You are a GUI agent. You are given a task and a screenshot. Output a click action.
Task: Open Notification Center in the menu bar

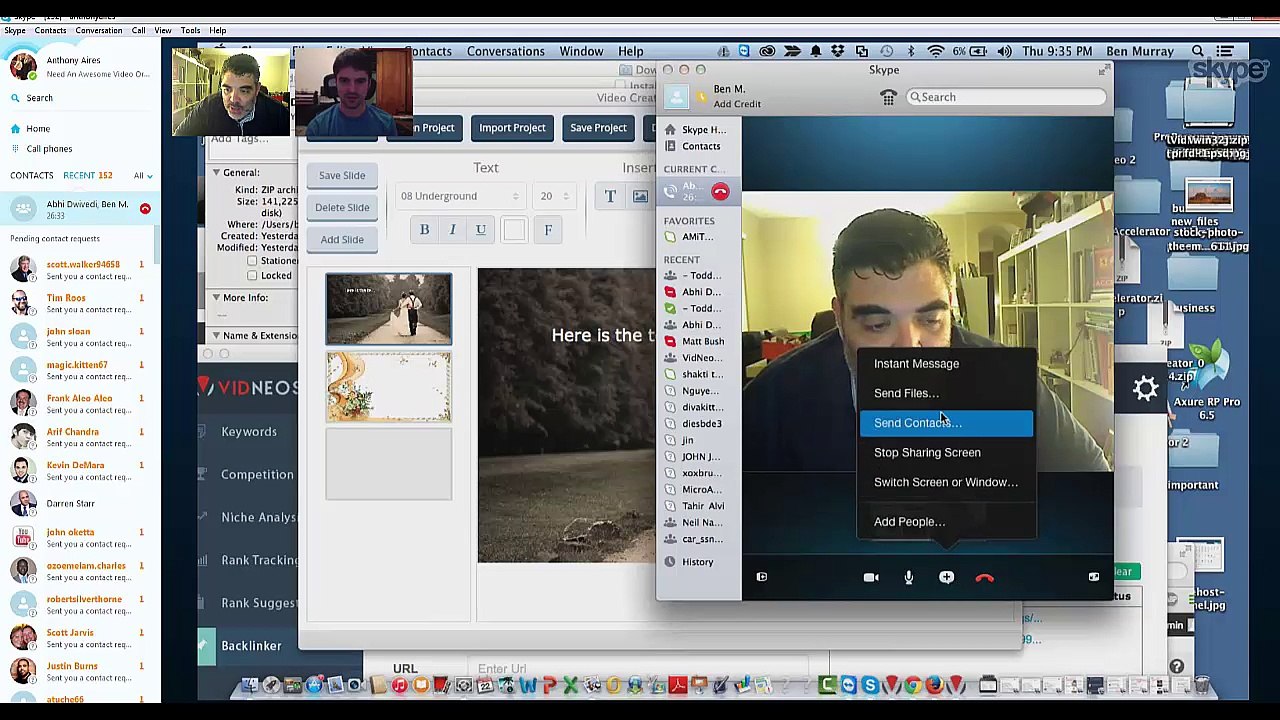point(1224,51)
